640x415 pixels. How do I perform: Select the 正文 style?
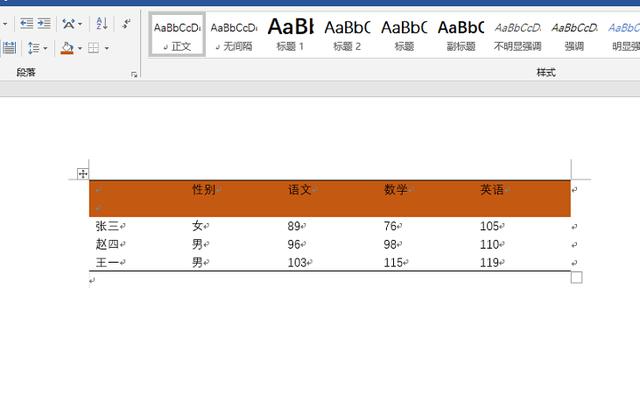pyautogui.click(x=177, y=35)
